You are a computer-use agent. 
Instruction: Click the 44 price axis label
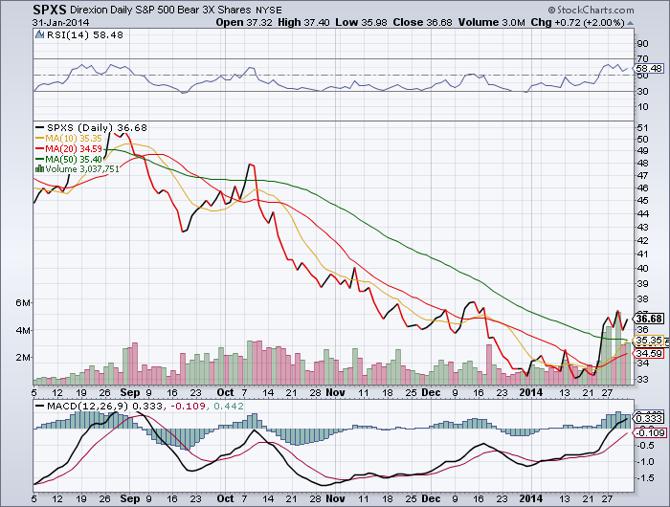643,213
